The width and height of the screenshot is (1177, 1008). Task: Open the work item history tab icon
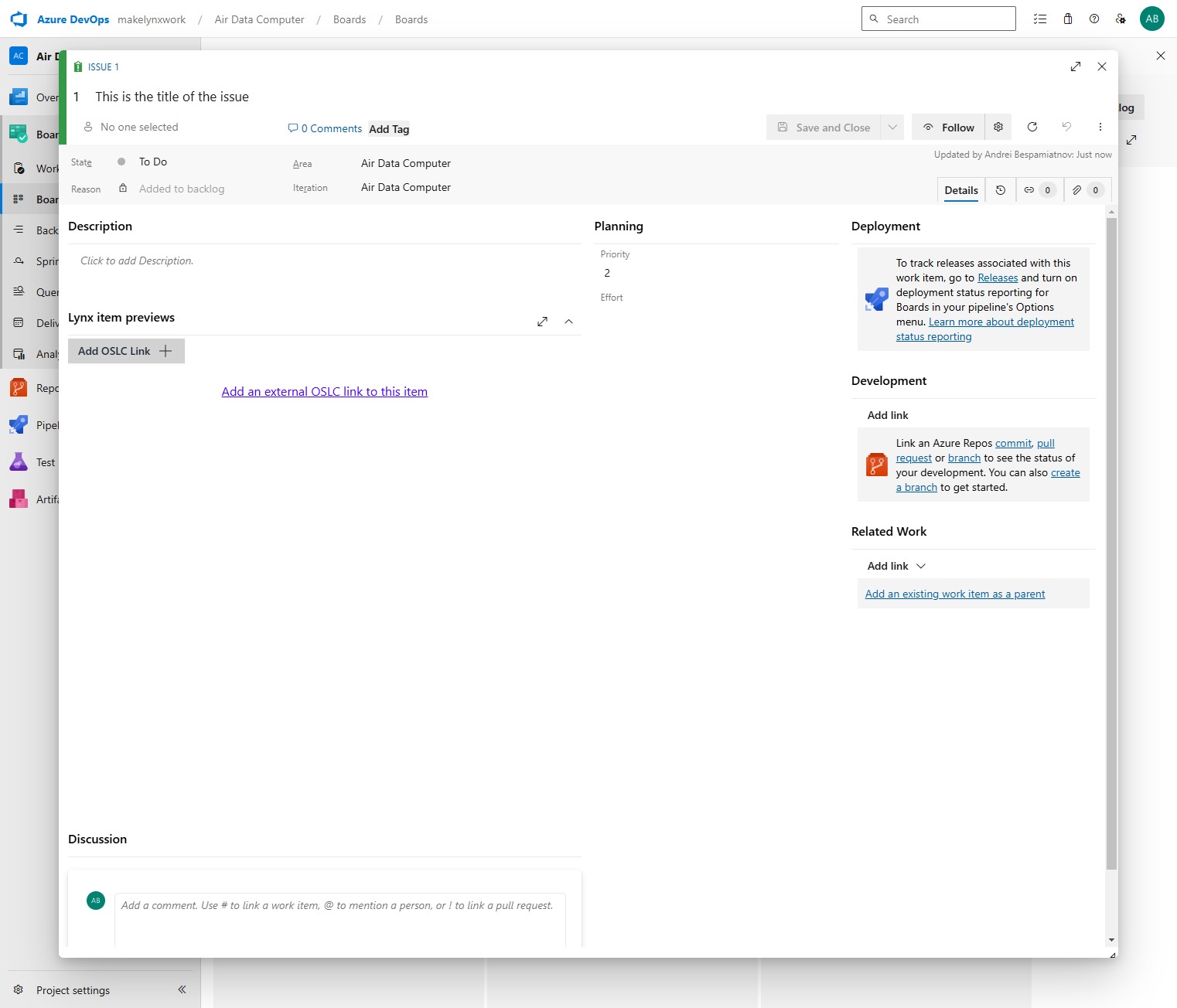point(1000,190)
